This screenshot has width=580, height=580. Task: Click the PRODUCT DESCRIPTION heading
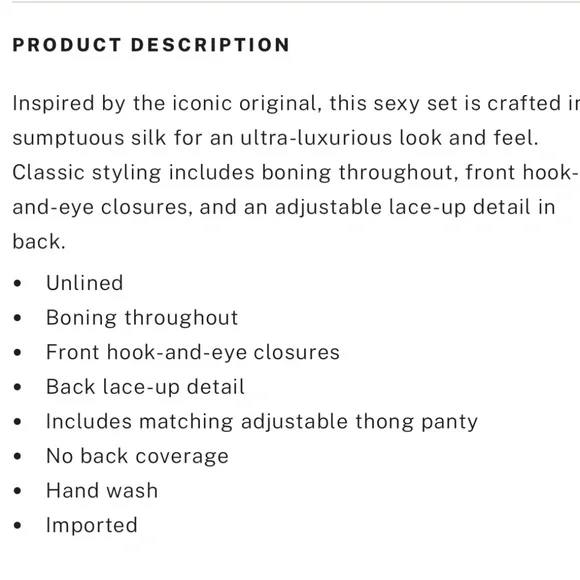point(151,45)
